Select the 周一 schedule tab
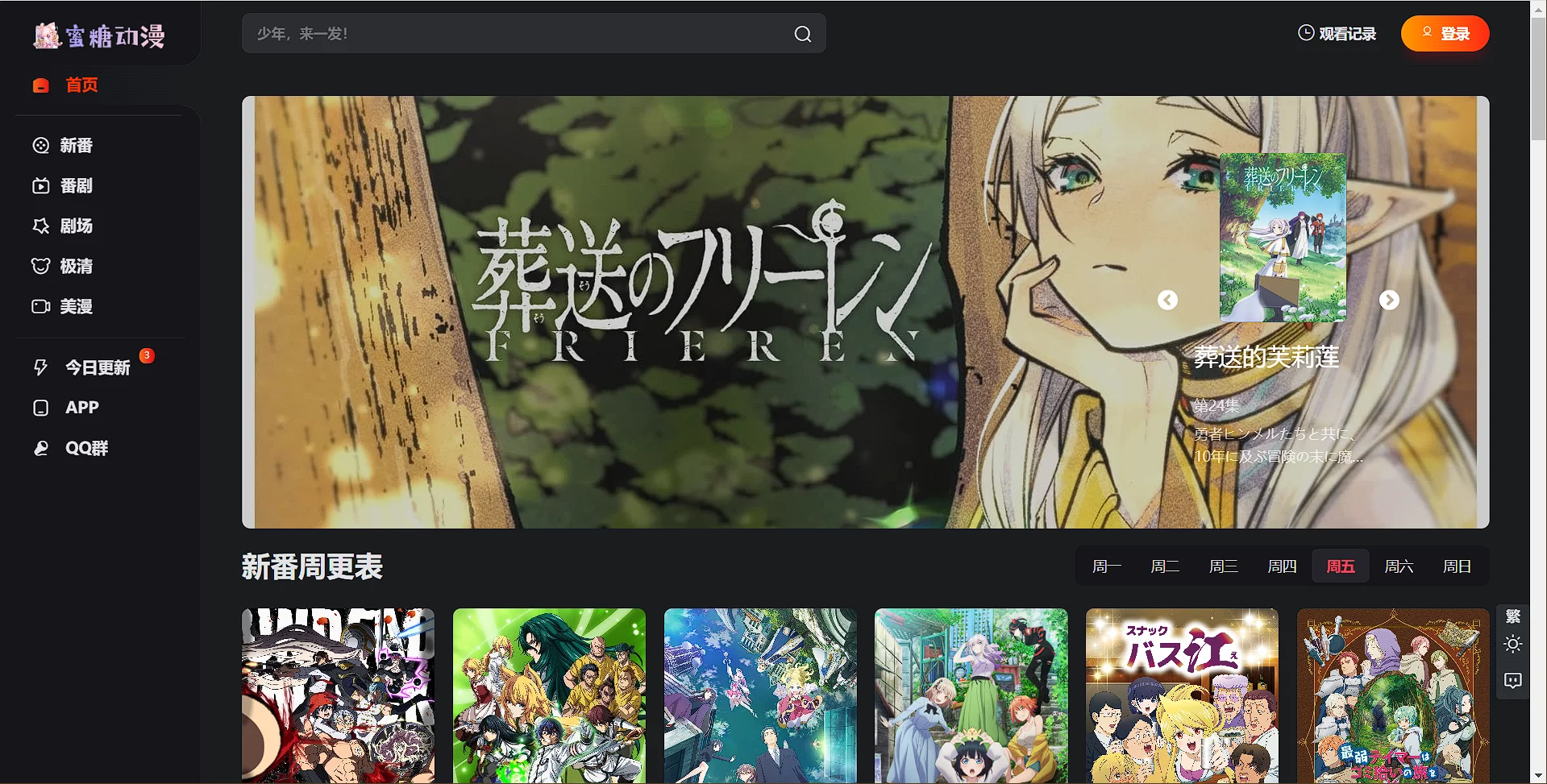1547x784 pixels. pos(1106,566)
